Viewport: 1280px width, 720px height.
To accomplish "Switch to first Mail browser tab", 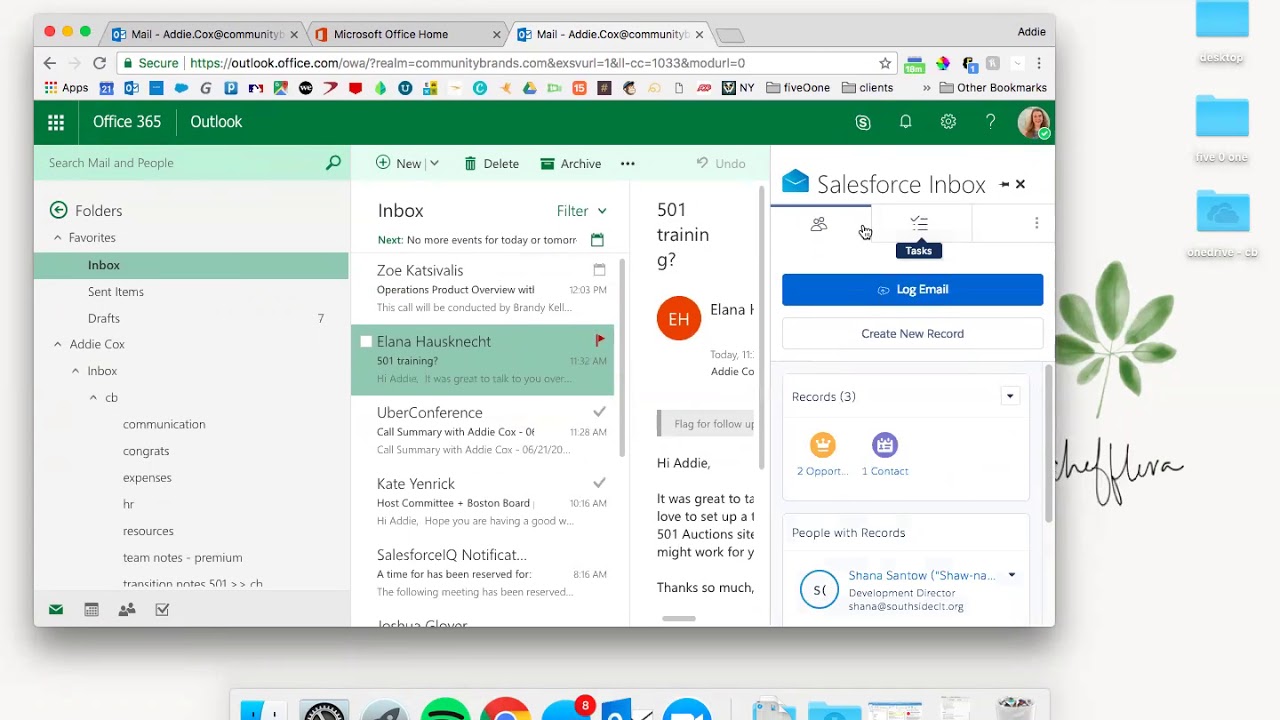I will [x=206, y=34].
